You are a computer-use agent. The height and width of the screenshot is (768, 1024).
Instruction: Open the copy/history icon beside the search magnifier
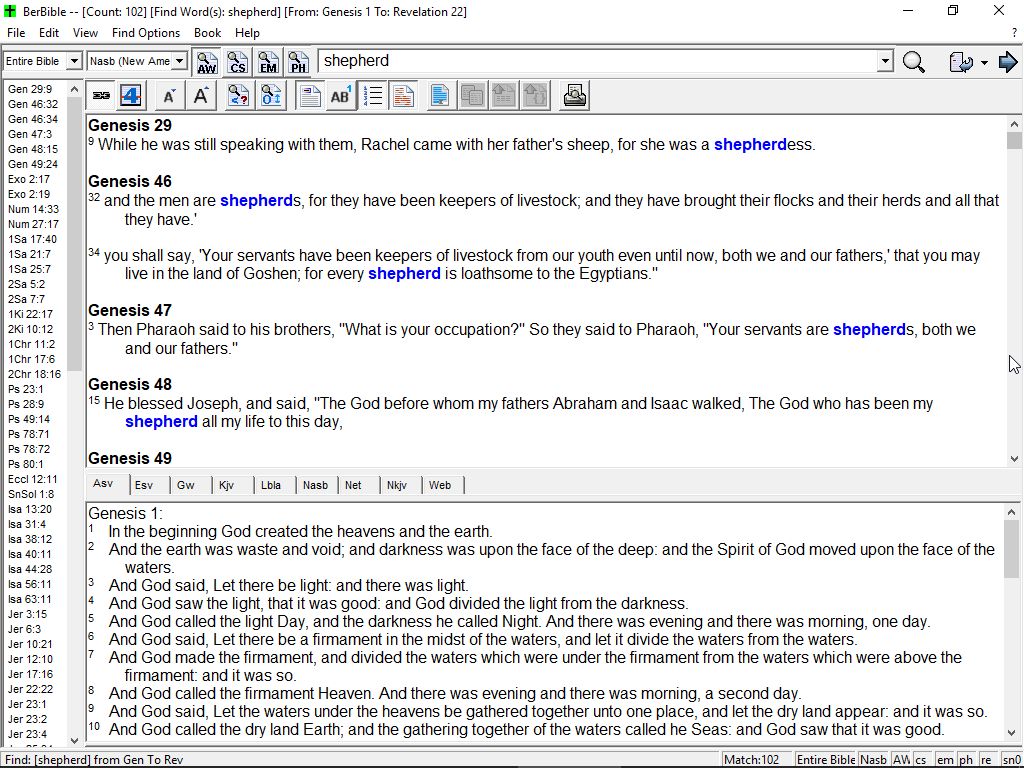(961, 61)
